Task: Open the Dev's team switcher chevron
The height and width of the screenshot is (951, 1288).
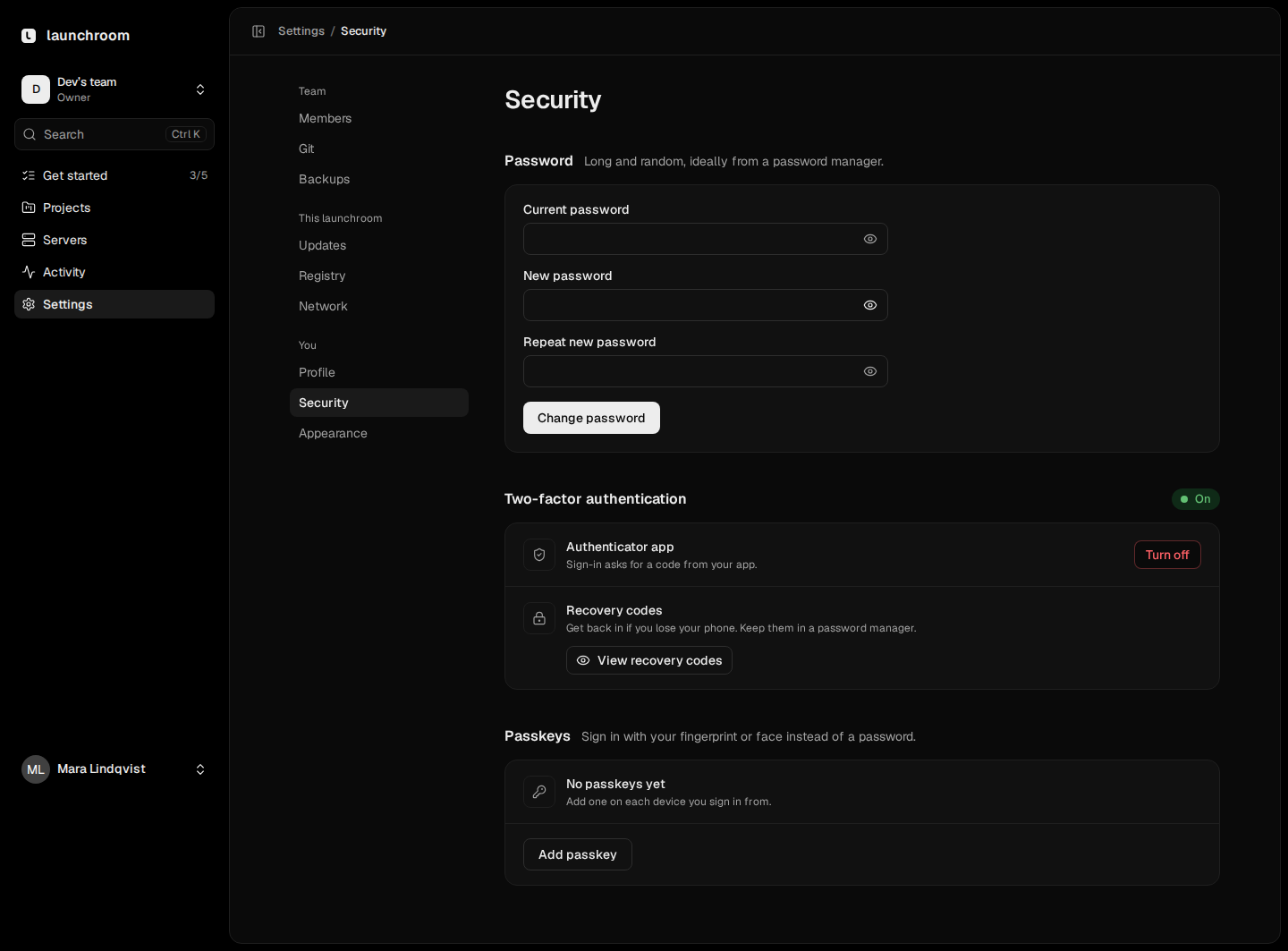Action: [x=200, y=89]
